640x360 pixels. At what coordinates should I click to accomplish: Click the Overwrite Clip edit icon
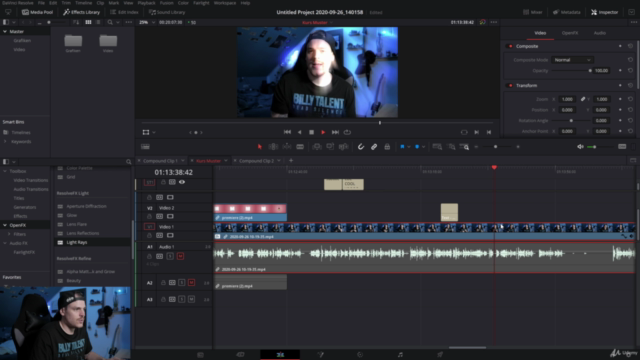click(330, 147)
